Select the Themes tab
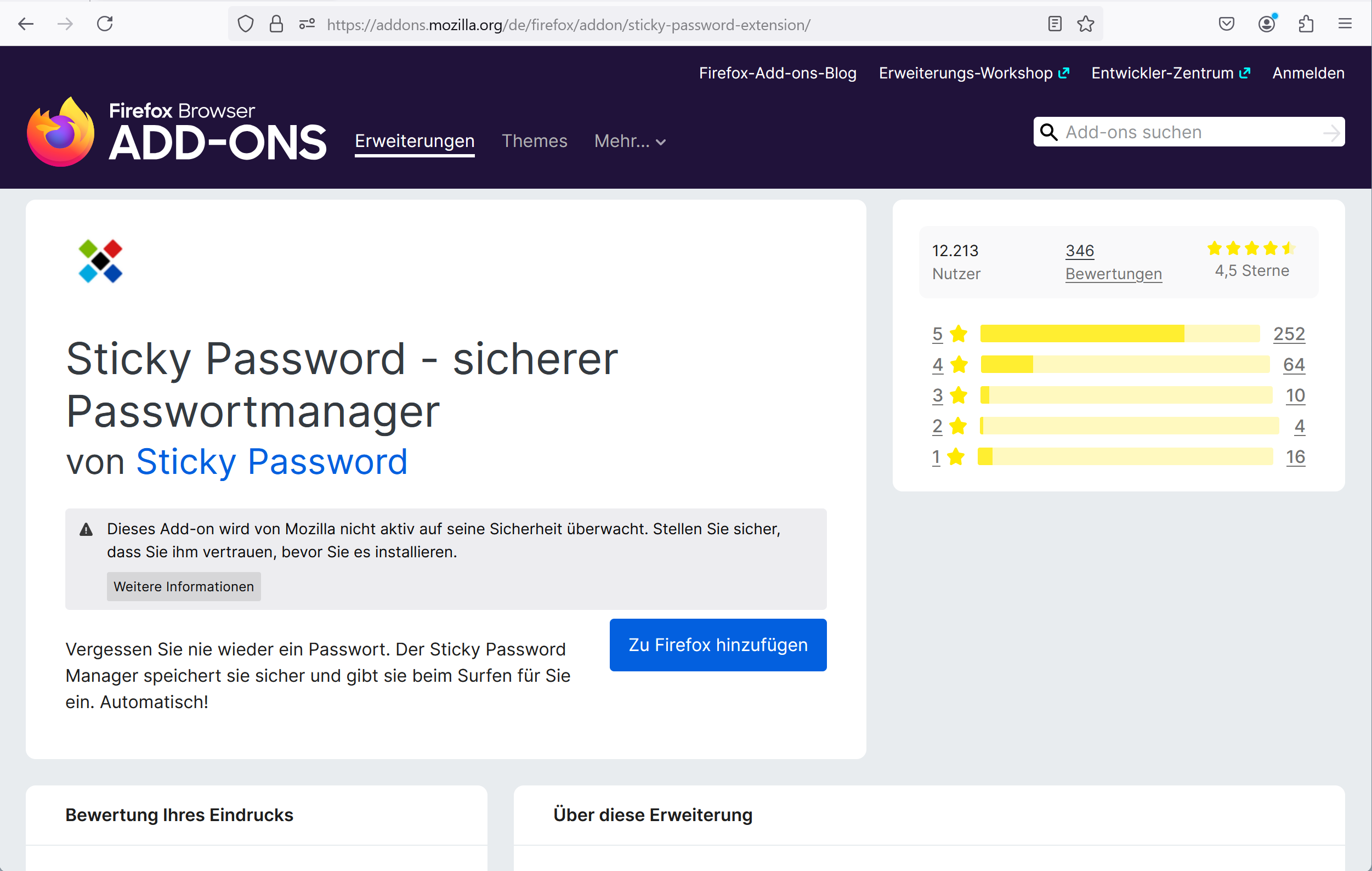Image resolution: width=1372 pixels, height=871 pixels. point(535,141)
